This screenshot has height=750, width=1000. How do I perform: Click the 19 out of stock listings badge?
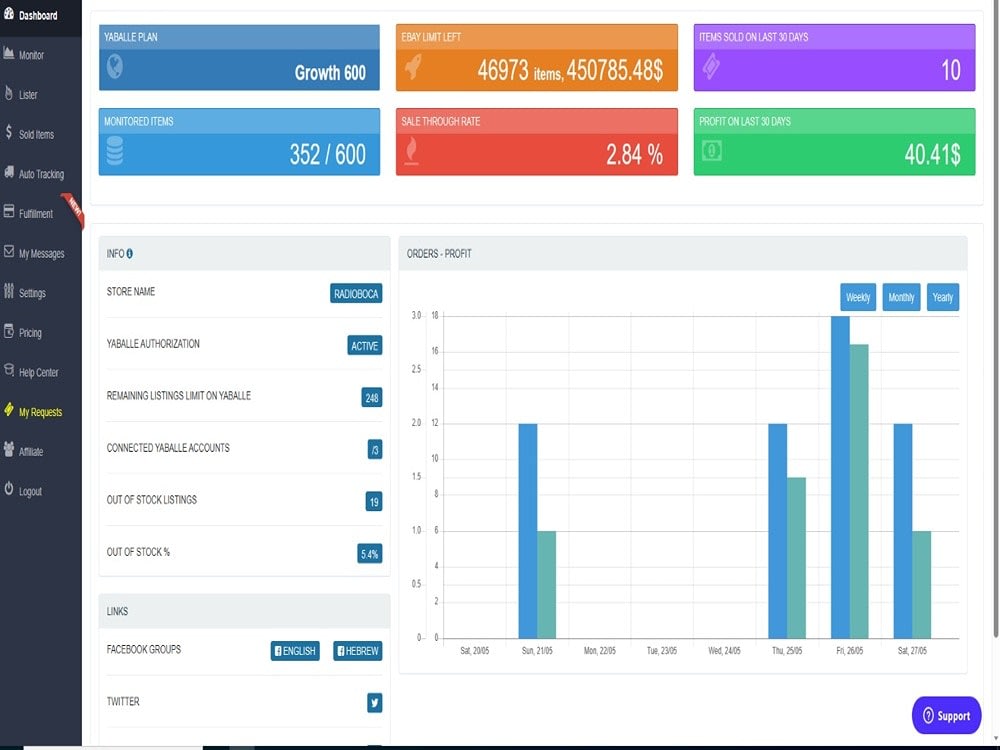coord(374,502)
